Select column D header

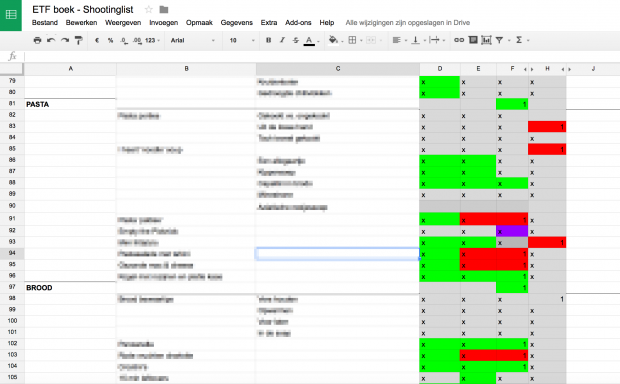440,69
